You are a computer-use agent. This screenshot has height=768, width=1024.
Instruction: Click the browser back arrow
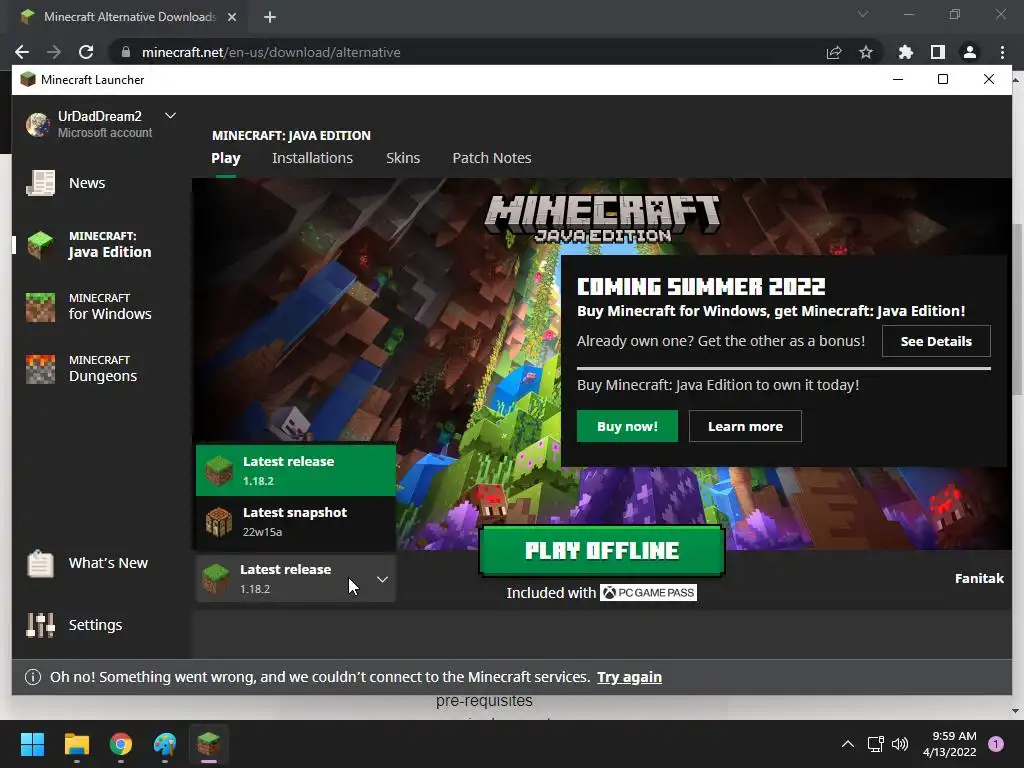(22, 52)
